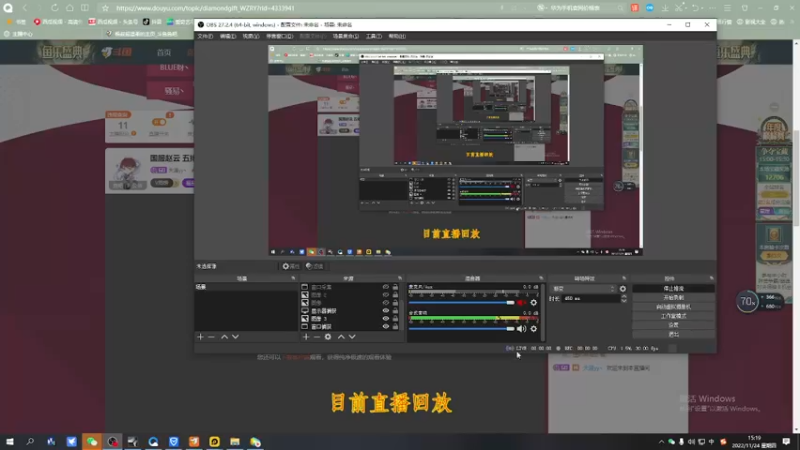Open settings gear for the 台式音响 channel
Image resolution: width=800 pixels, height=450 pixels.
click(534, 329)
